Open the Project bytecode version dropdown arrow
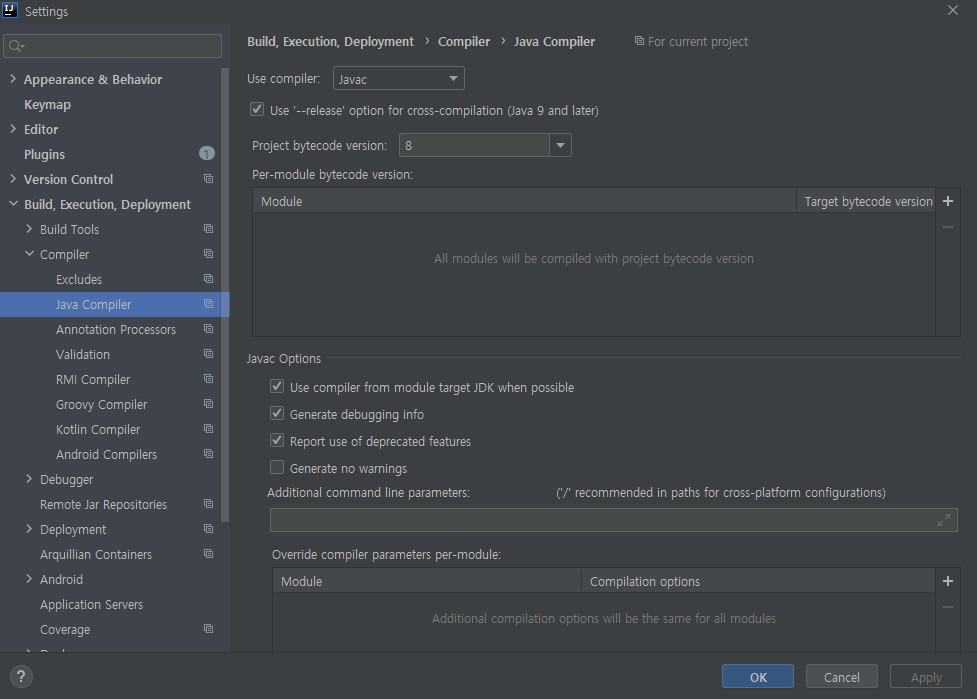The width and height of the screenshot is (977, 699). pyautogui.click(x=560, y=145)
